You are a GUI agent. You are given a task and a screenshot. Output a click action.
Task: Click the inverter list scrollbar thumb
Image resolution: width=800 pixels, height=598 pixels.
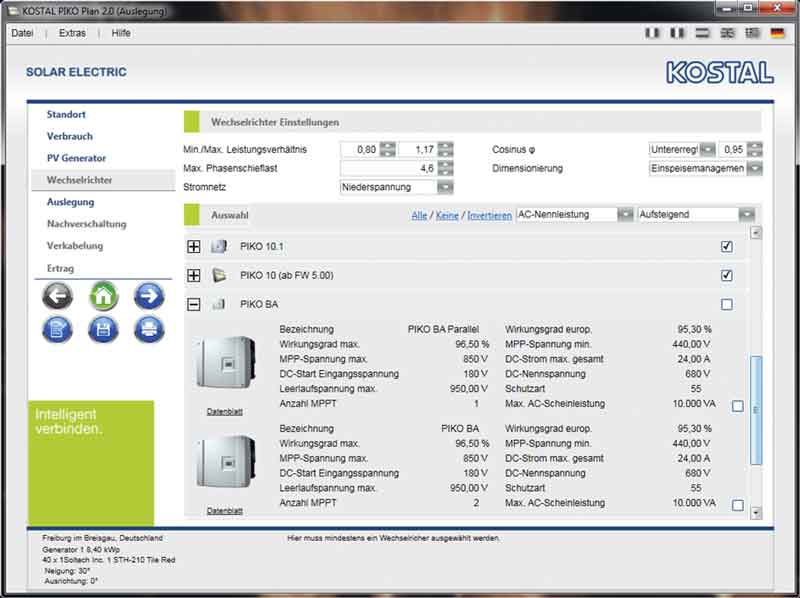pos(756,410)
